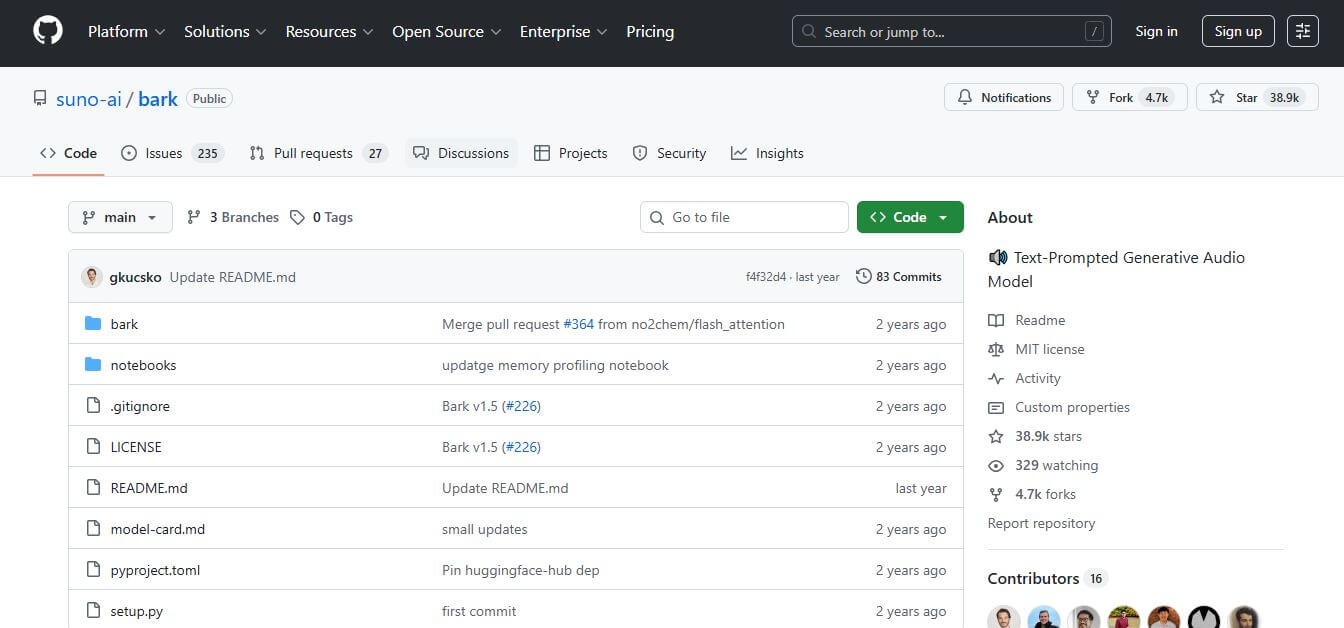The image size is (1344, 628).
Task: Expand the main branch dropdown
Action: pyautogui.click(x=120, y=217)
